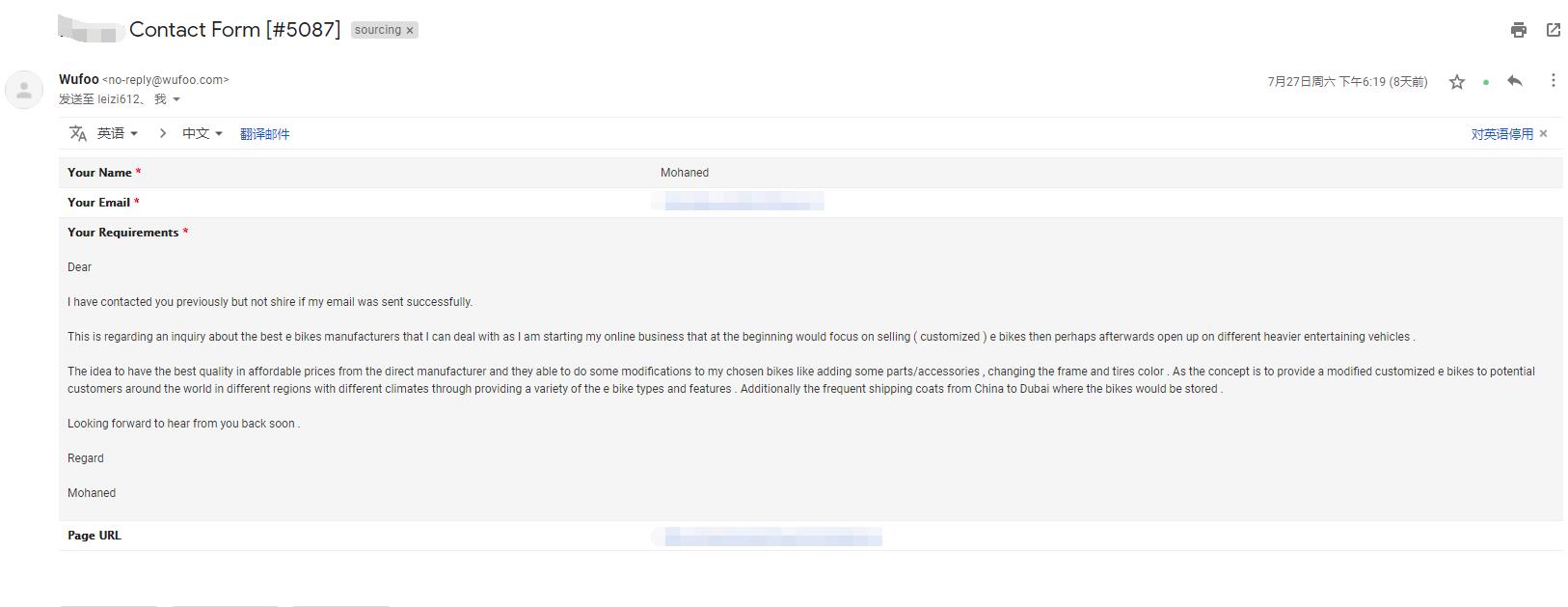
Task: Click the sourcing label tag
Action: 377,30
